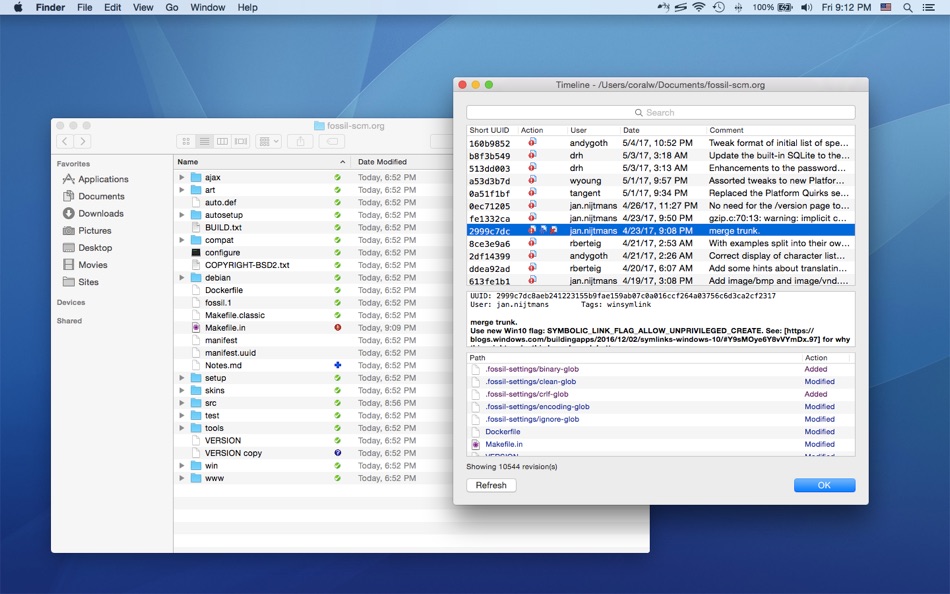
Task: Click the Time Machine menu bar icon
Action: pos(718,7)
